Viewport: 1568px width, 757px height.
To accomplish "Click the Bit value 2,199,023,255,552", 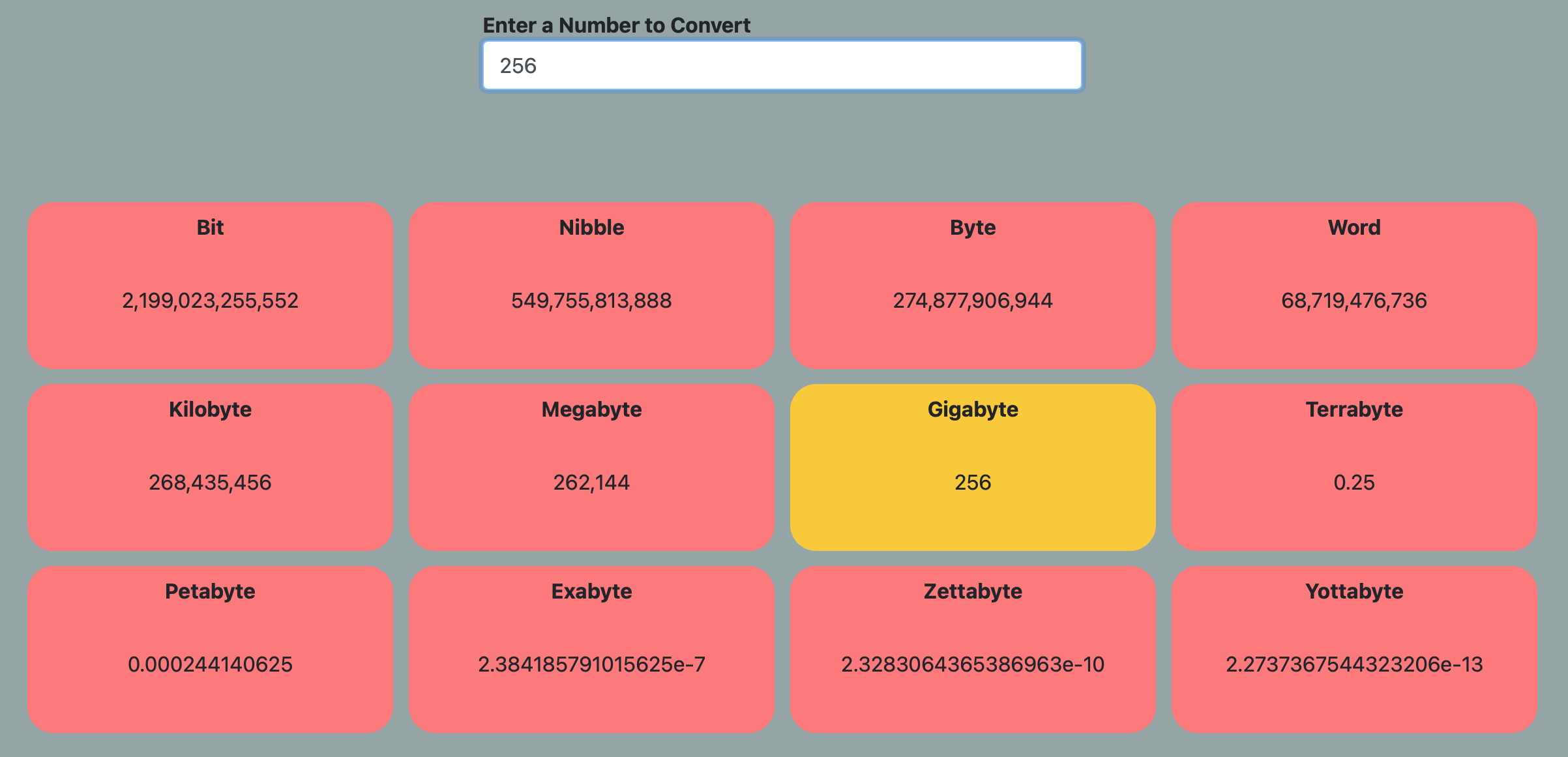I will click(x=210, y=301).
